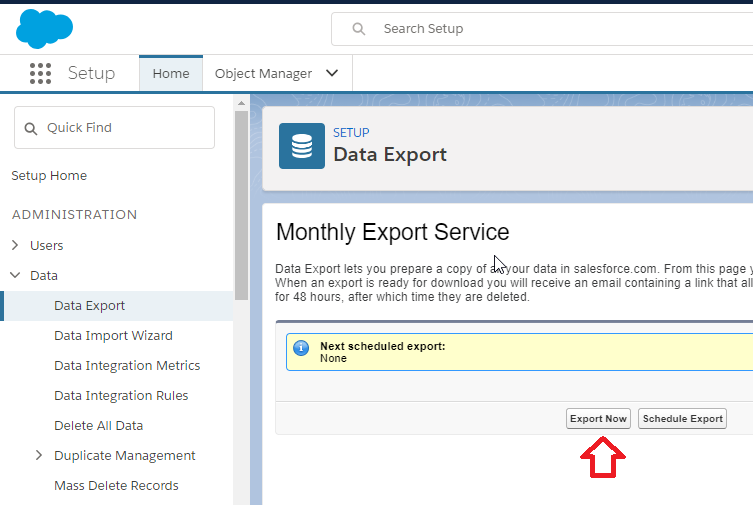Focus the Quick Find input box

tap(125, 128)
